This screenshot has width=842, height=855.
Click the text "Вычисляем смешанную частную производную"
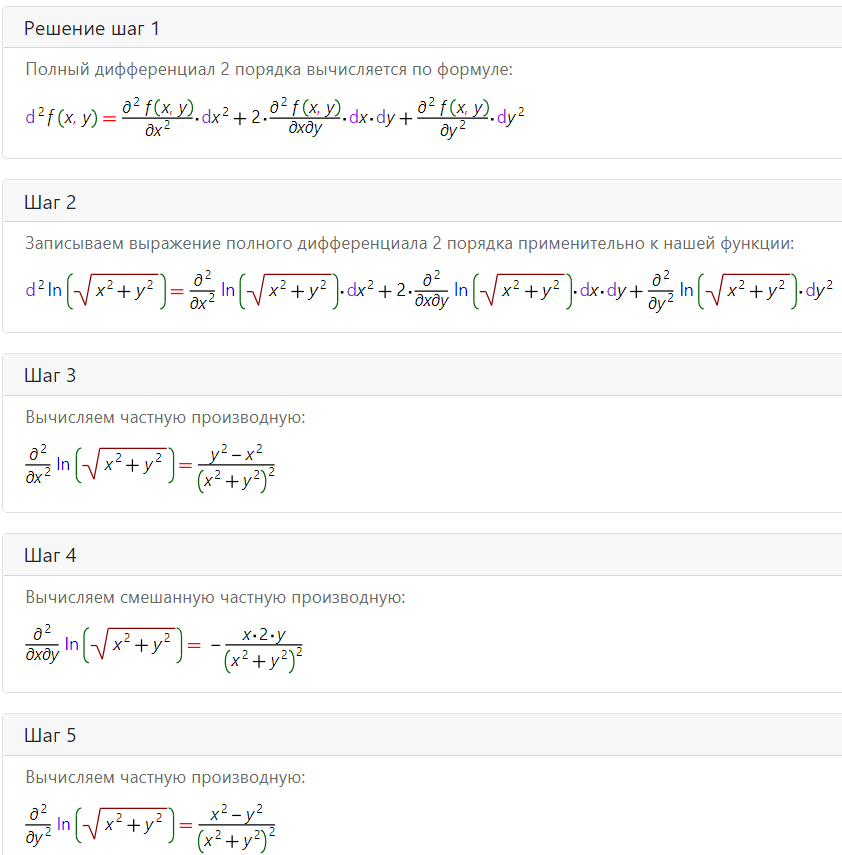215,597
